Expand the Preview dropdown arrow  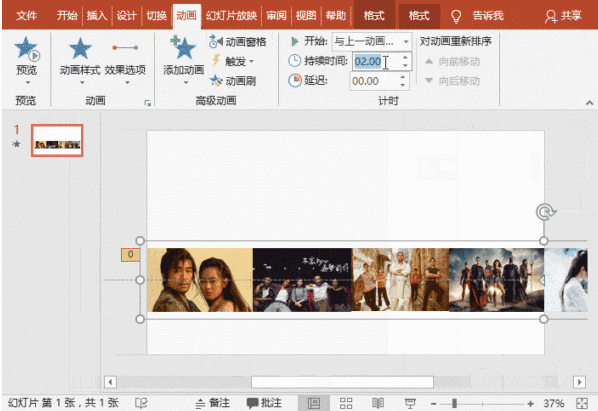coord(27,83)
